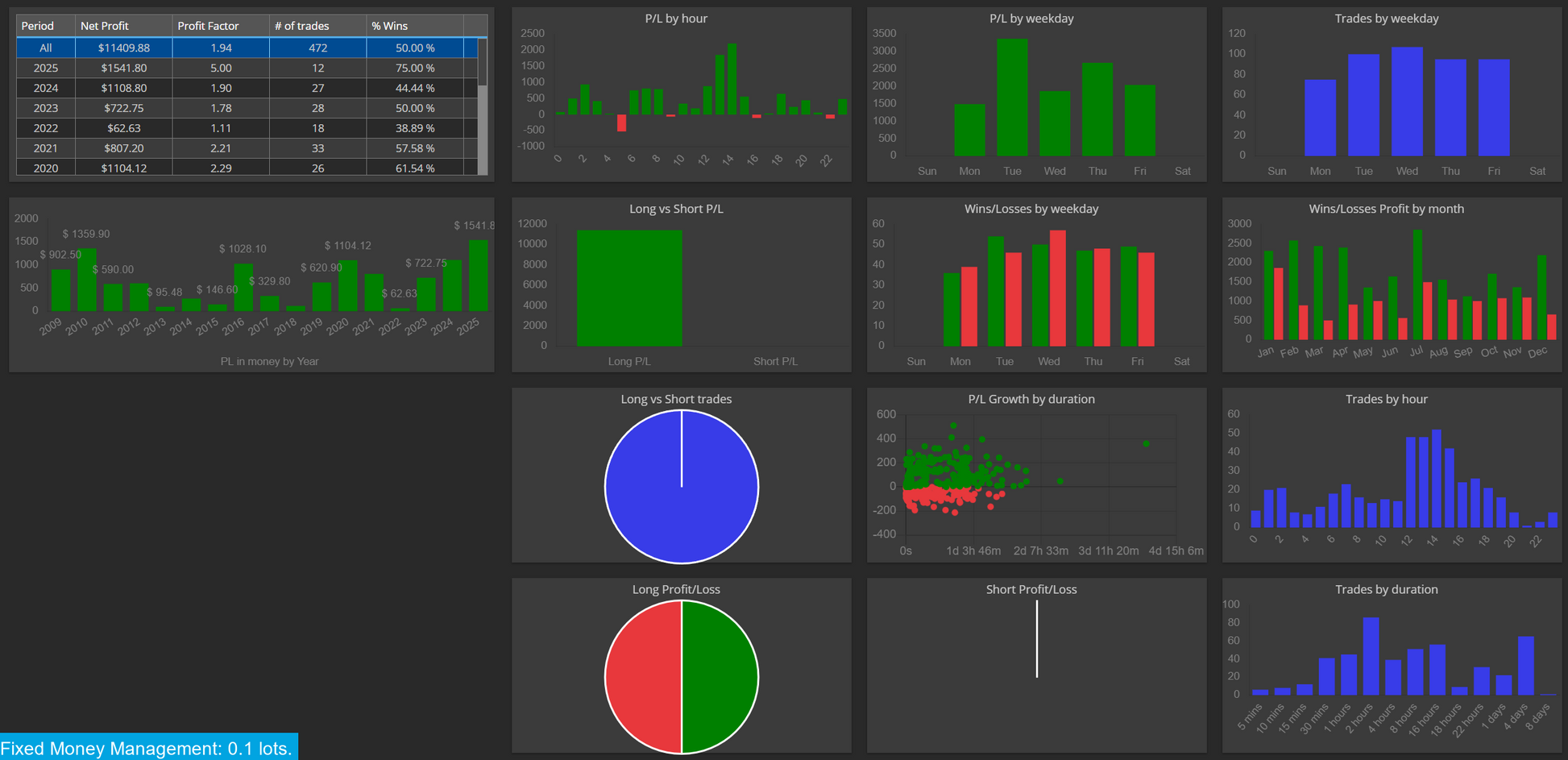Click the Tuesday bar in P/L by weekday
Screen dimensions: 1568x760
tap(1012, 97)
